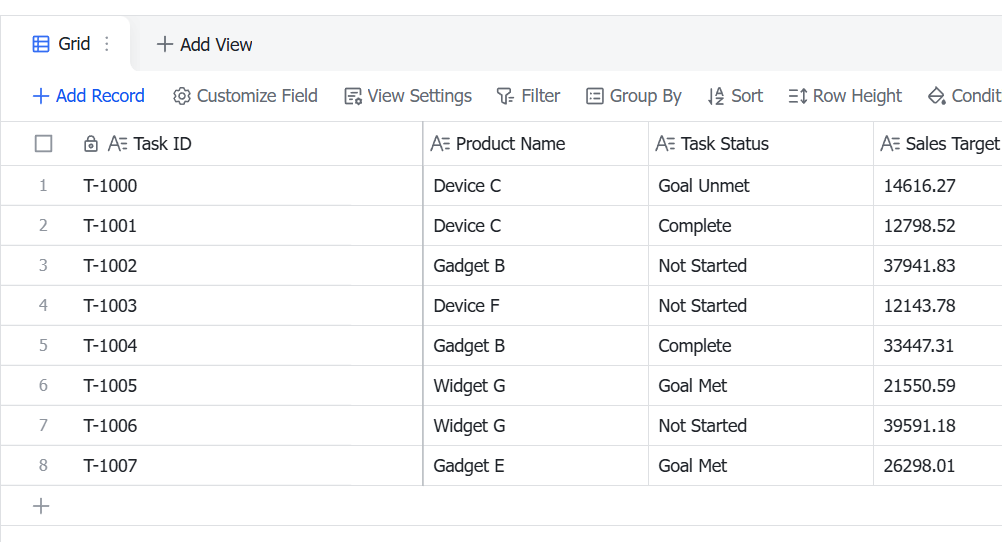Image resolution: width=1002 pixels, height=542 pixels.
Task: Tick the select-all checkbox in header
Action: pos(43,144)
